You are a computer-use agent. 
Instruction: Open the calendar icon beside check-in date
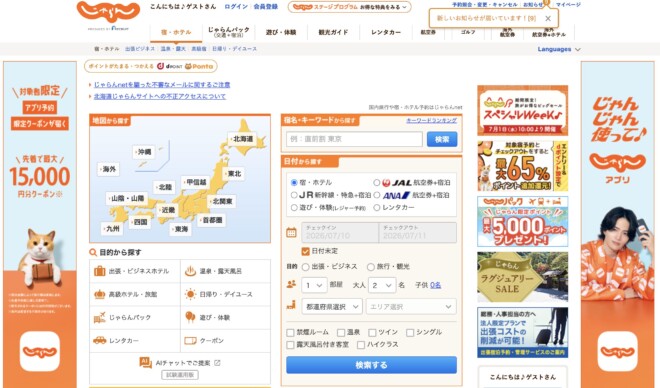[x=291, y=232]
